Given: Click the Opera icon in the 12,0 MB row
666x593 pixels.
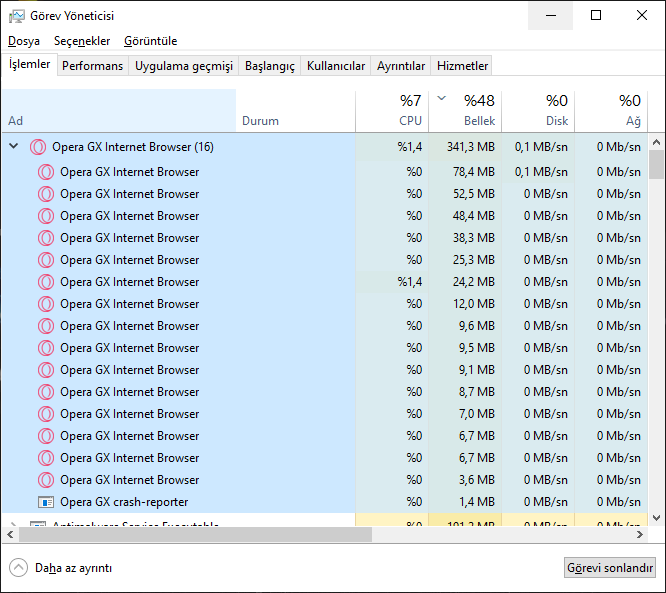Looking at the screenshot, I should tap(46, 304).
